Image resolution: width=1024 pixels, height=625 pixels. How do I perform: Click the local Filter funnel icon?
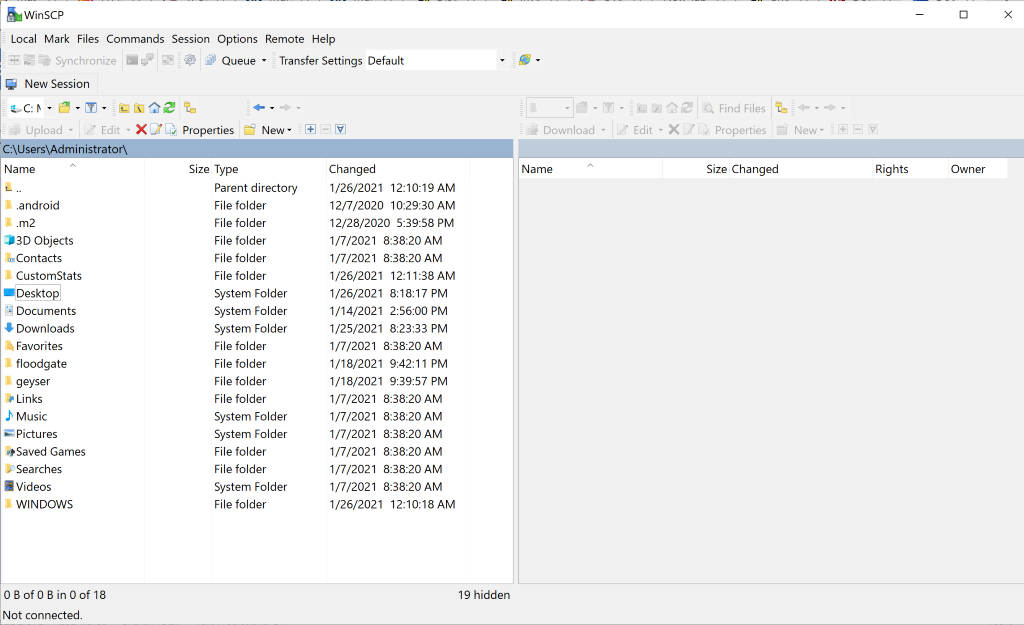[91, 108]
